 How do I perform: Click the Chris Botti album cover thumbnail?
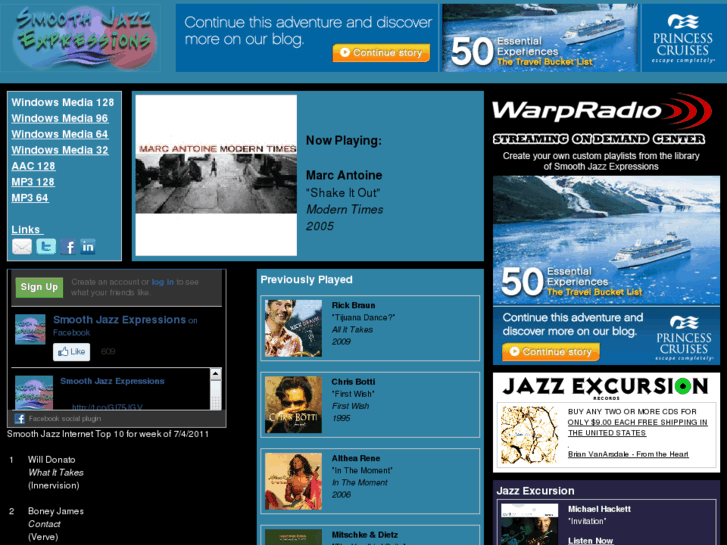pyautogui.click(x=293, y=405)
